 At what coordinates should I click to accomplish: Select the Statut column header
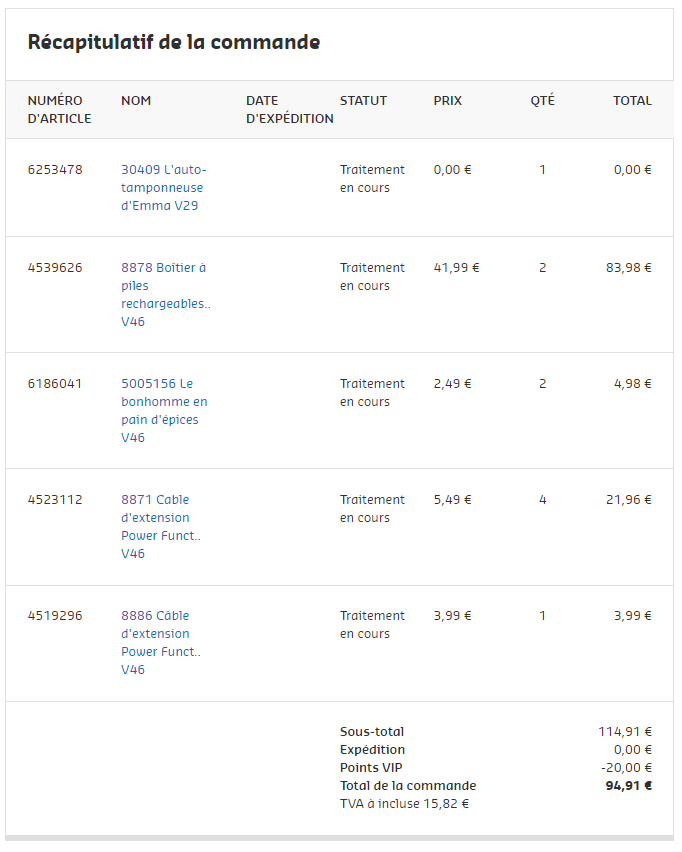(x=363, y=100)
